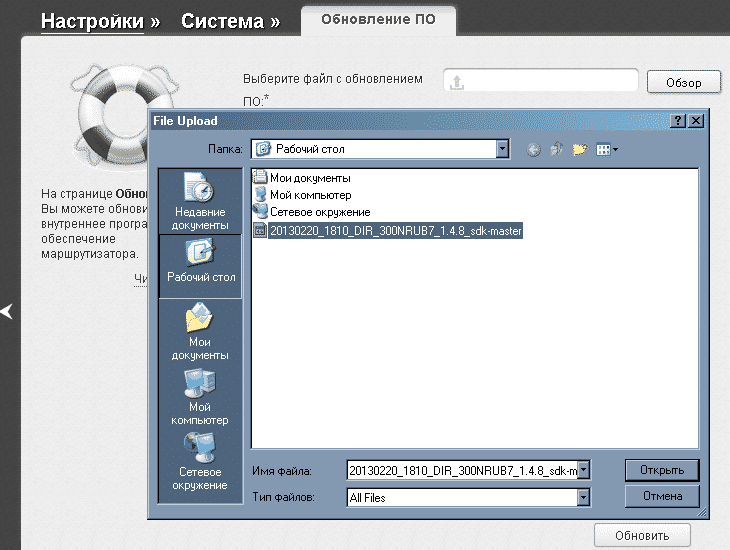Open Недавние документы in places bar

(200, 202)
